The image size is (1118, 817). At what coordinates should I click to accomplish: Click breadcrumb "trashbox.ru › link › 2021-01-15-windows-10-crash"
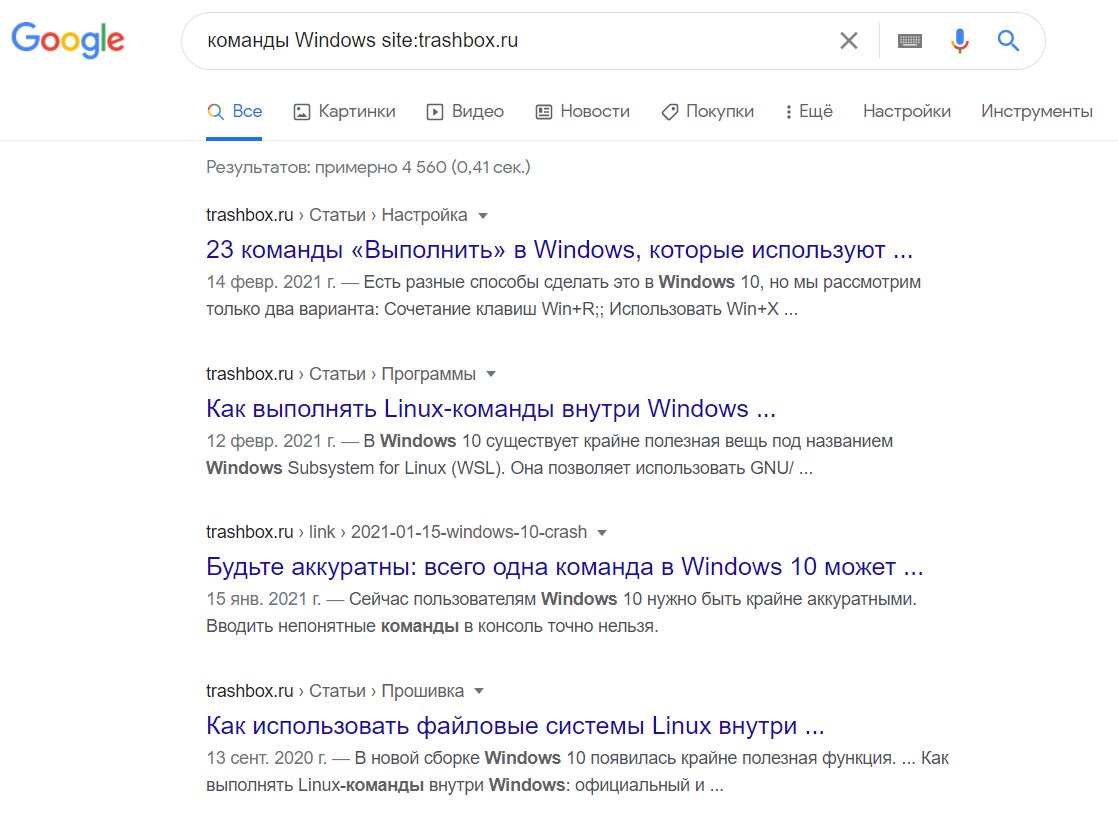[x=396, y=533]
